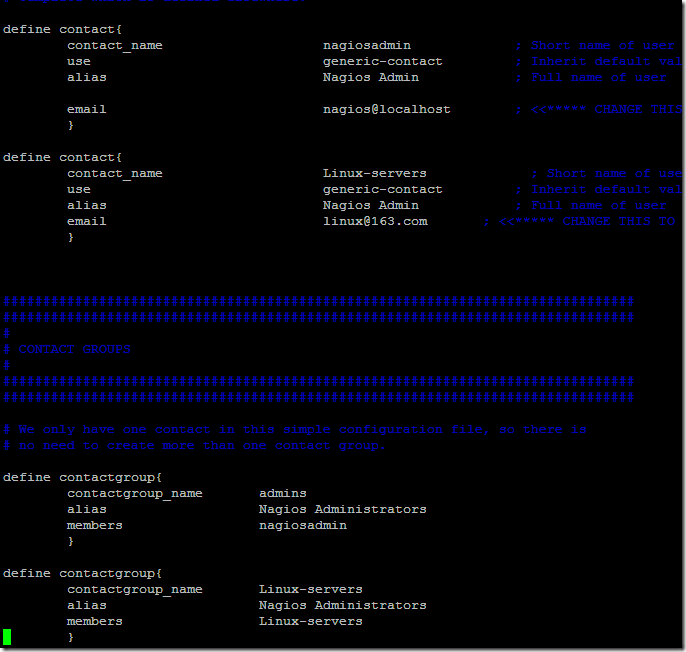Click the contactgroup_name value 'Linux-servers'
Viewport: 686px width, 652px height.
[311, 589]
